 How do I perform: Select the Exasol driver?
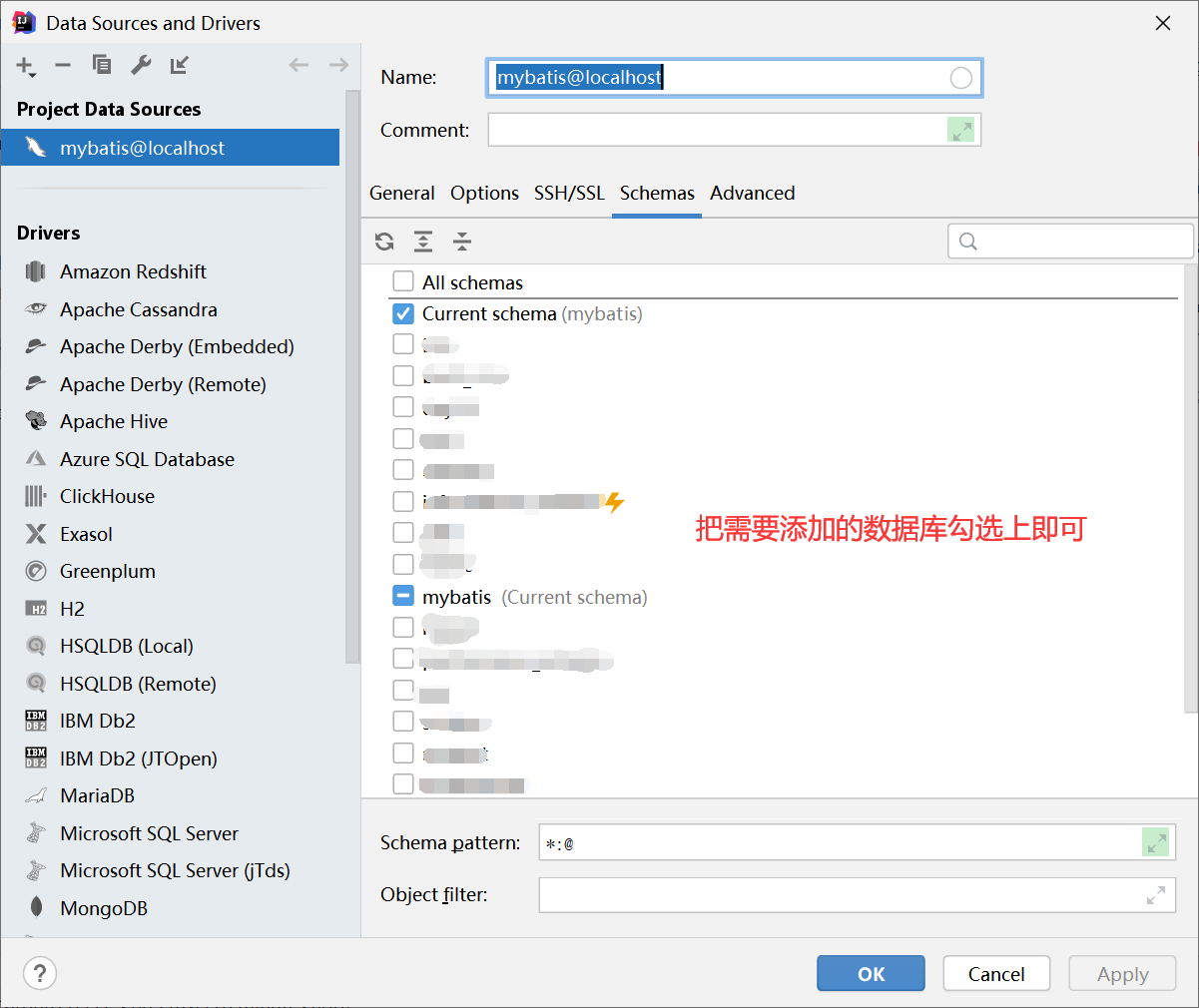[86, 534]
